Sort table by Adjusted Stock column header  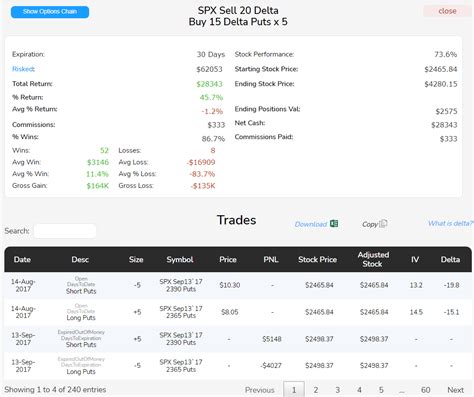[373, 259]
